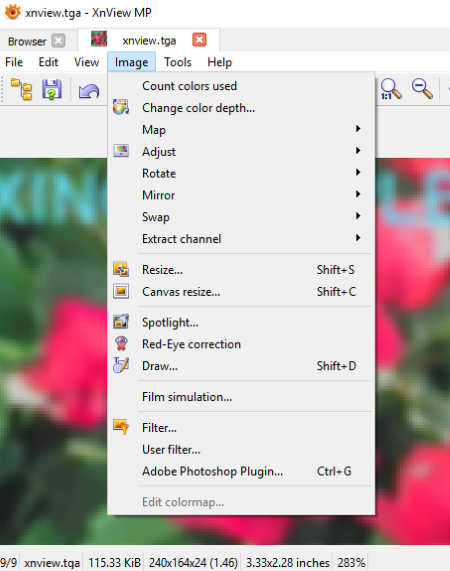The height and width of the screenshot is (571, 450).
Task: Click the Resize menu item icon
Action: coord(121,269)
